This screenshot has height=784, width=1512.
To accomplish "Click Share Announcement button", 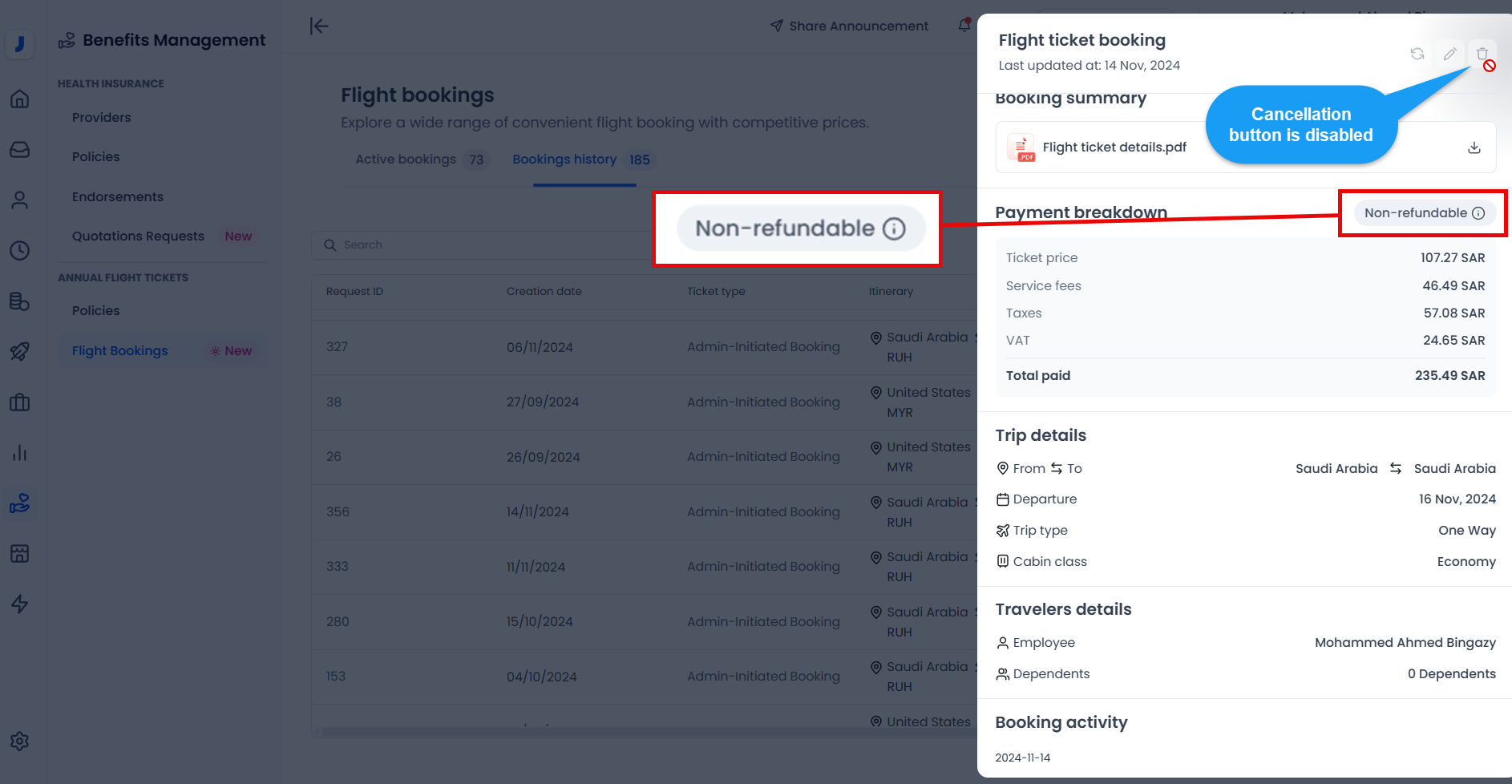I will pyautogui.click(x=849, y=26).
